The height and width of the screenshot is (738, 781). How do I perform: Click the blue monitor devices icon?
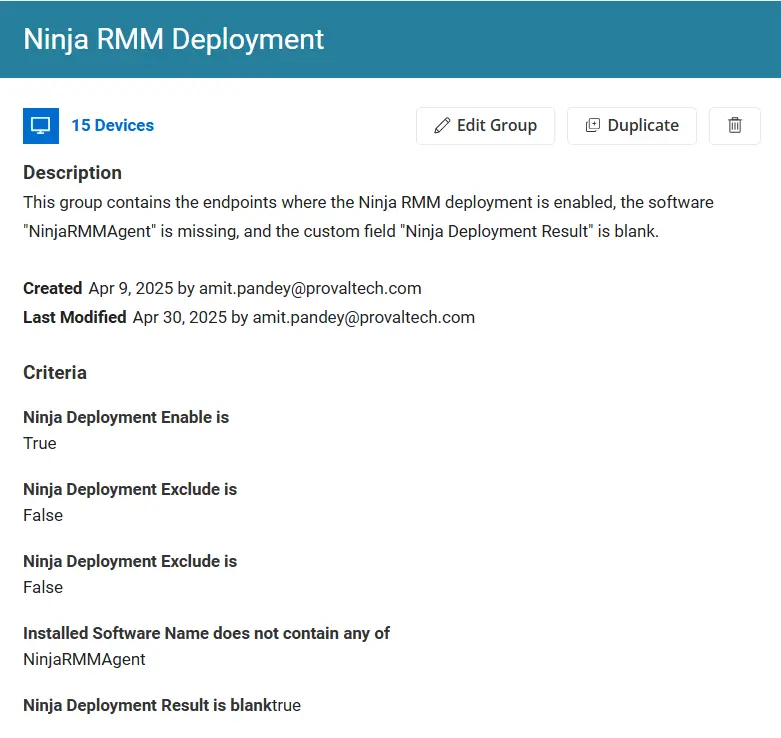coord(41,126)
